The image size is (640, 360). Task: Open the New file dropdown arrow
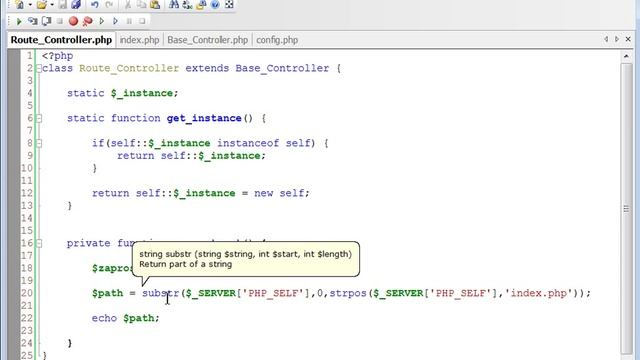click(x=30, y=5)
